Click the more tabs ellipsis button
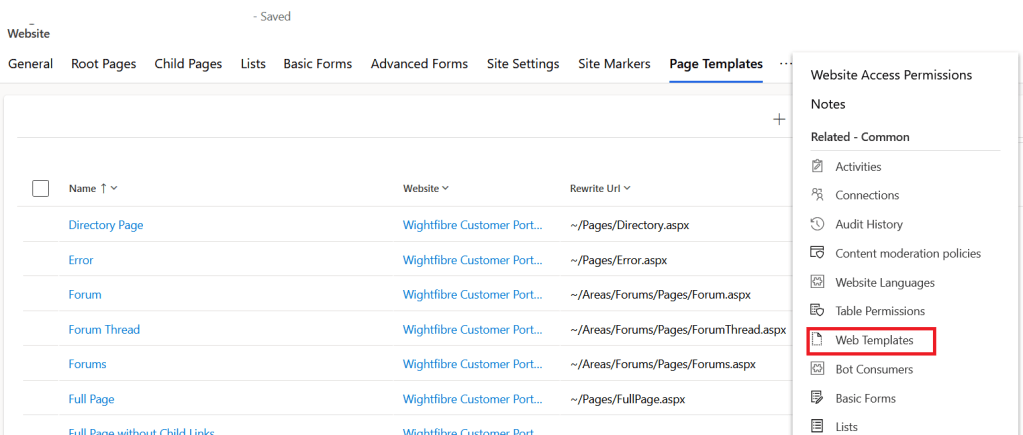Viewport: 1023px width, 435px height. click(785, 64)
